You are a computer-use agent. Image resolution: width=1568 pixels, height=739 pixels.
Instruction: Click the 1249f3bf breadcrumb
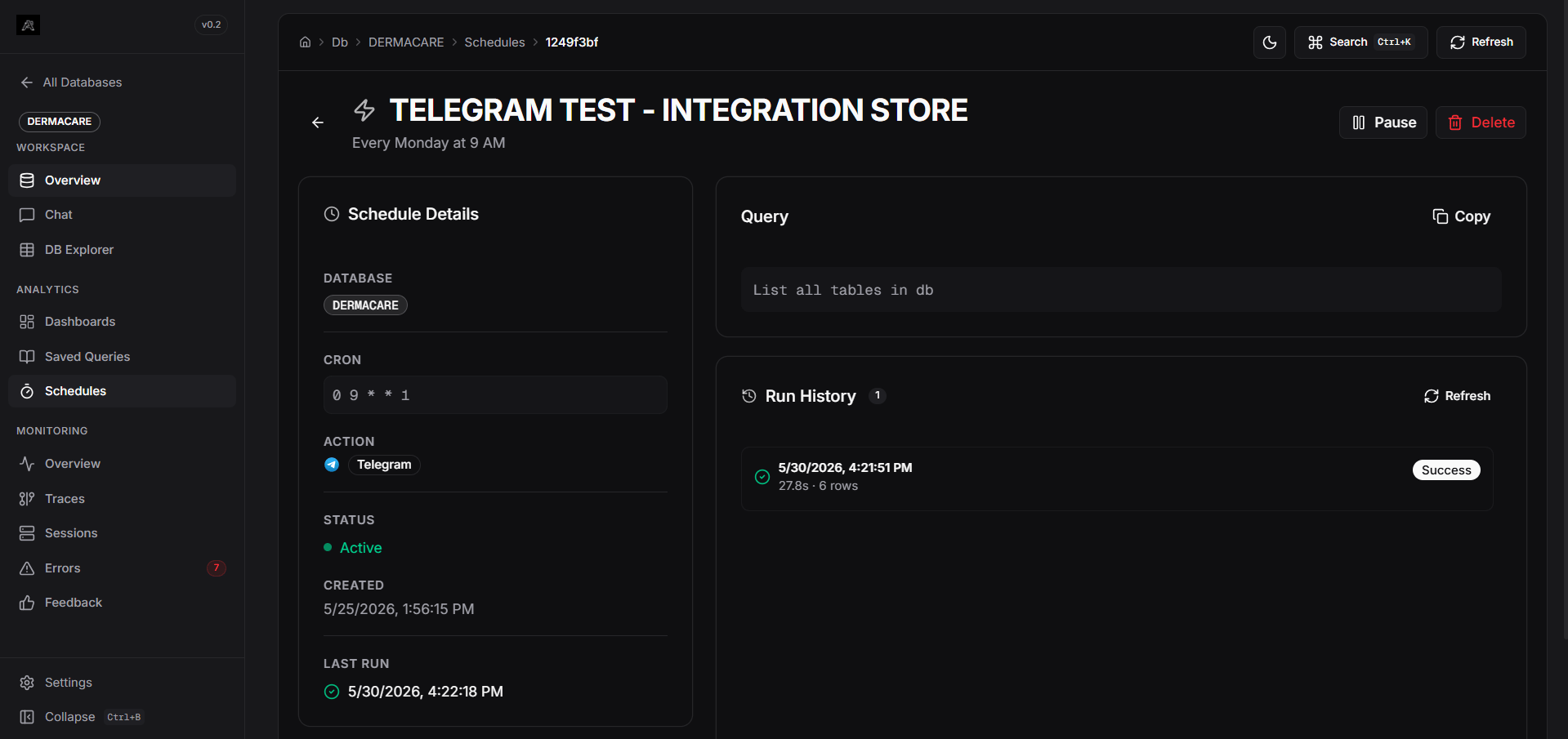572,42
